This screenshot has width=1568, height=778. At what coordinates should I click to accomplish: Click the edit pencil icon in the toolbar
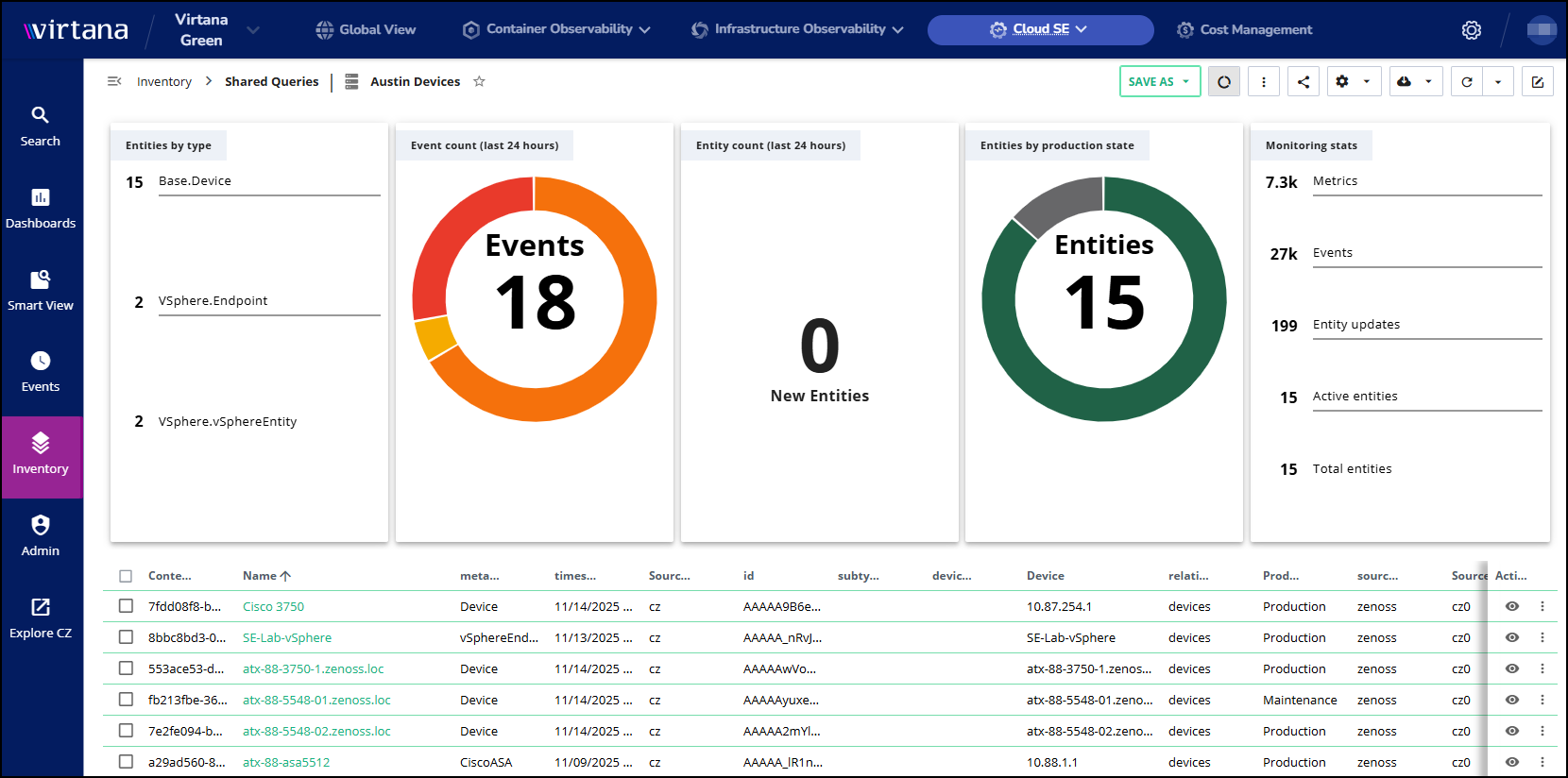coord(1537,82)
